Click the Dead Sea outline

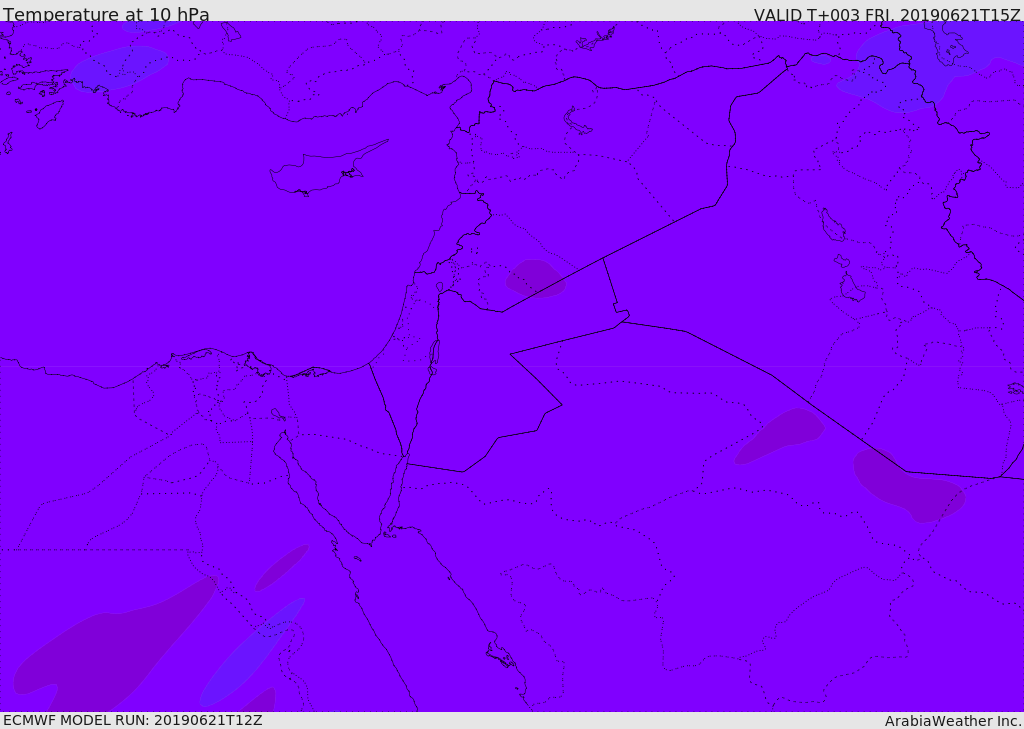tap(434, 357)
